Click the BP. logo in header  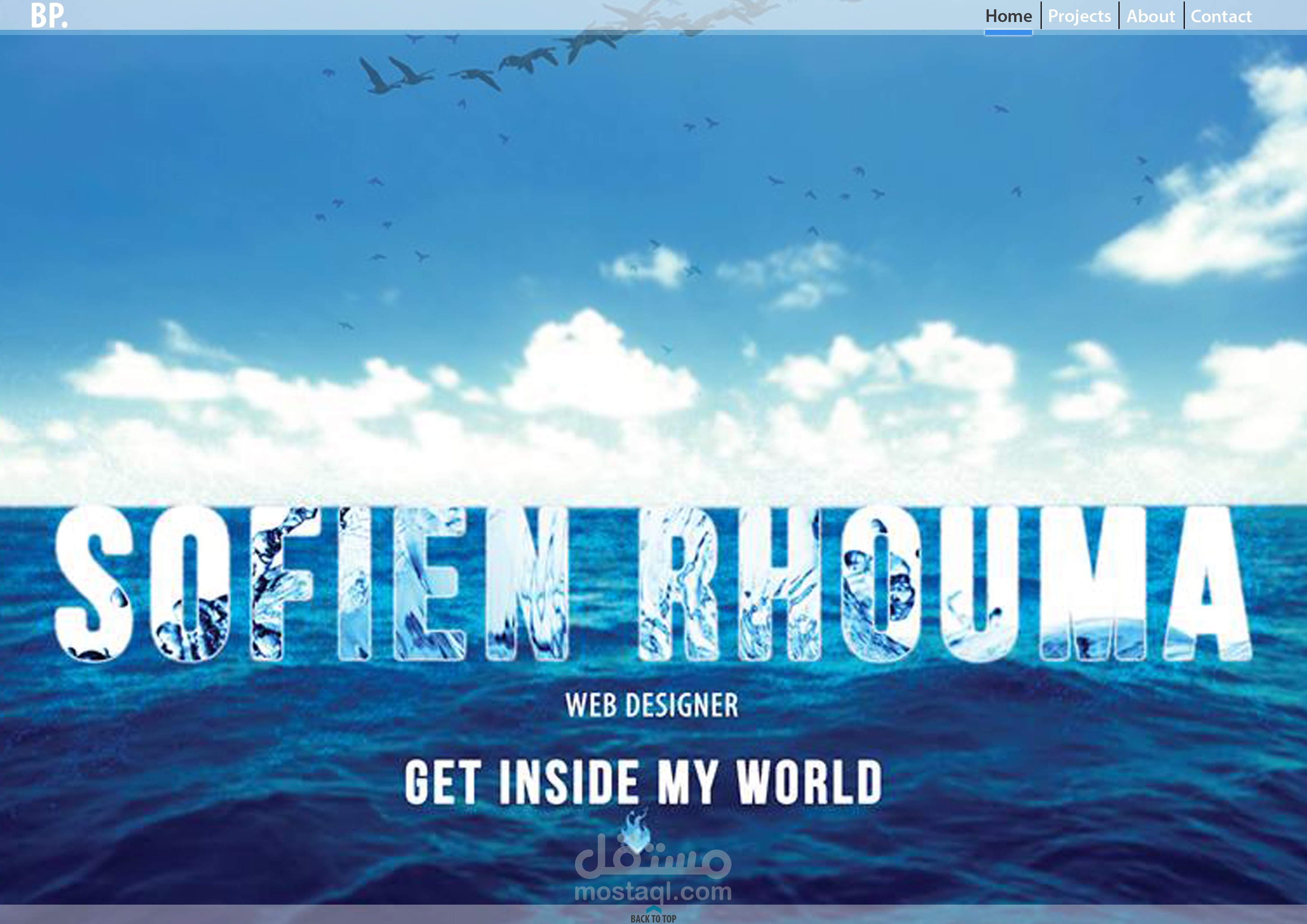click(x=49, y=16)
